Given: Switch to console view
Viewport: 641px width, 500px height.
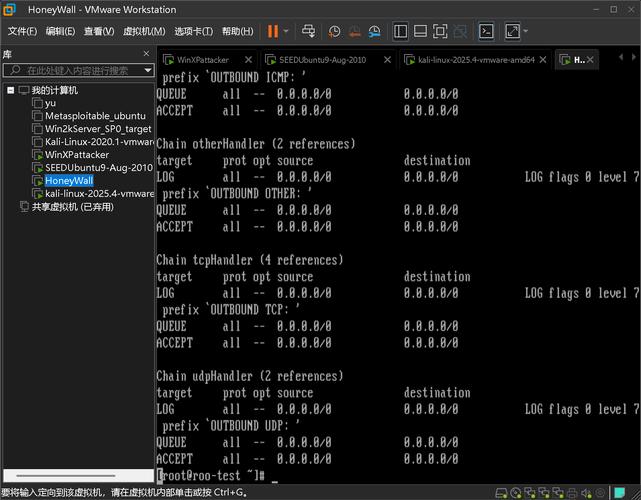Looking at the screenshot, I should (x=486, y=31).
